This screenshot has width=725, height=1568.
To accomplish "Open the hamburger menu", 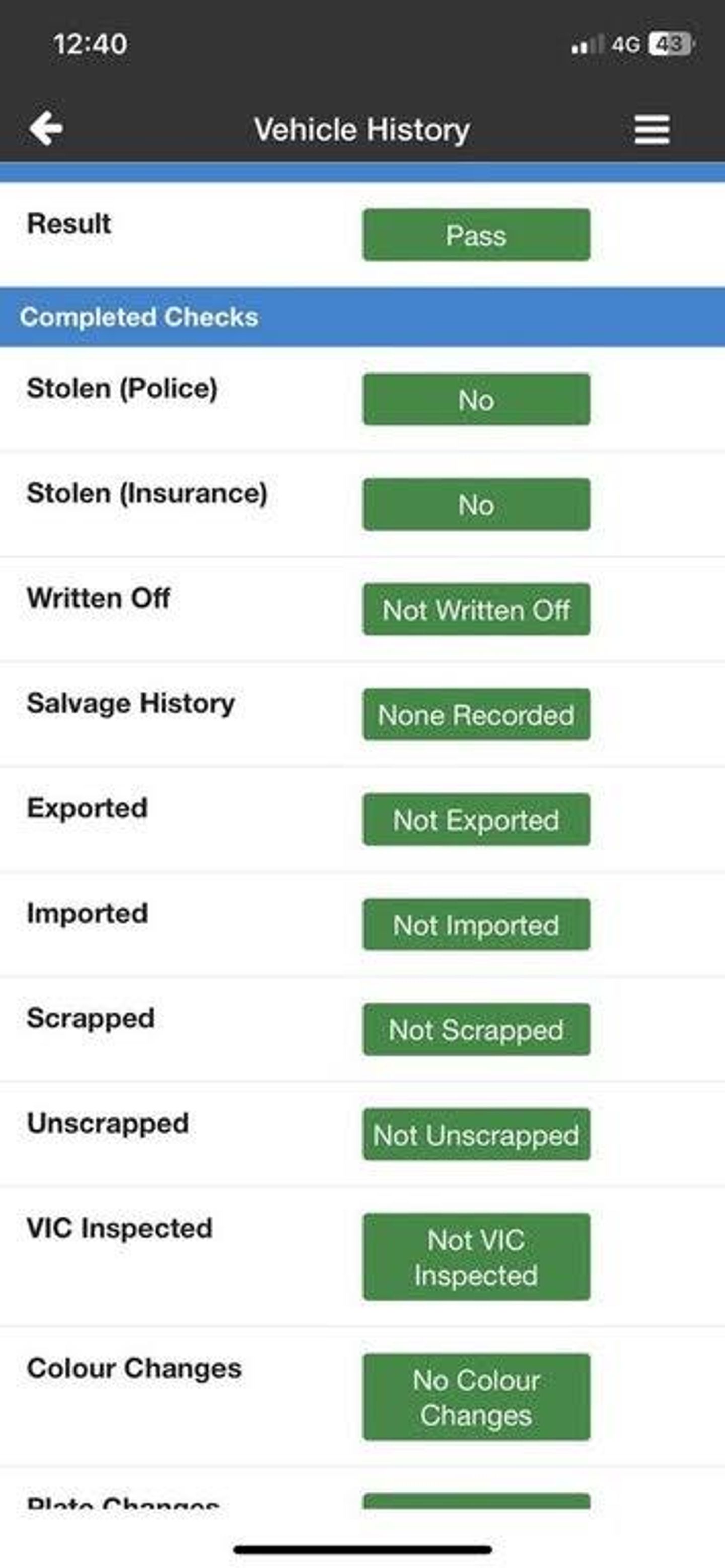I will (x=651, y=130).
